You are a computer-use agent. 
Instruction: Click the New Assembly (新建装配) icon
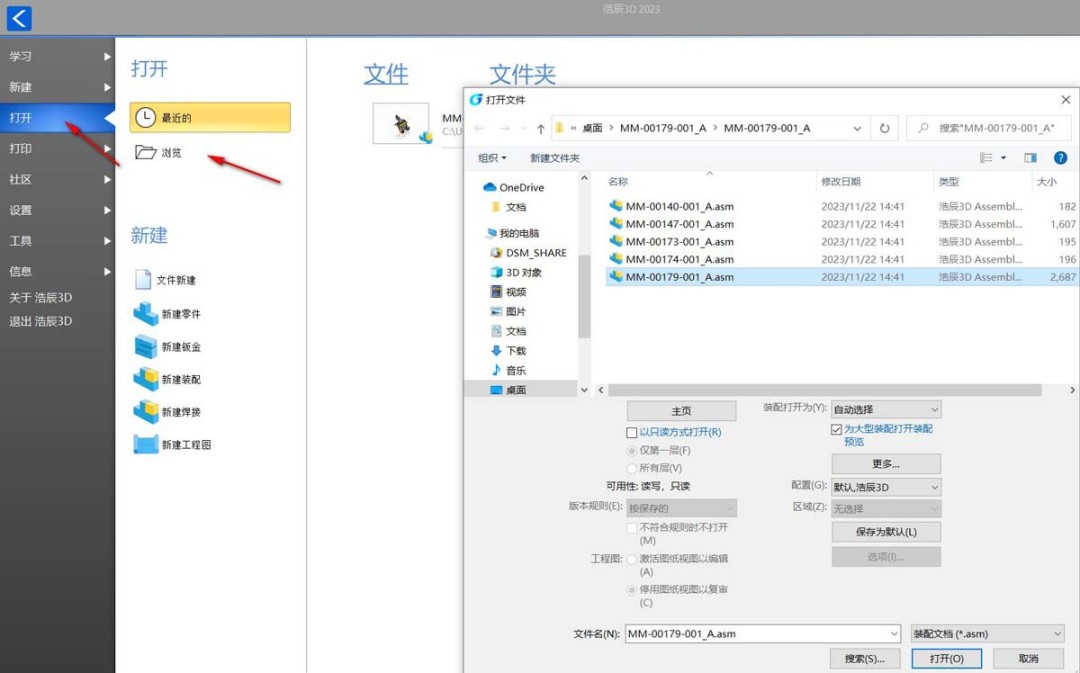[146, 380]
